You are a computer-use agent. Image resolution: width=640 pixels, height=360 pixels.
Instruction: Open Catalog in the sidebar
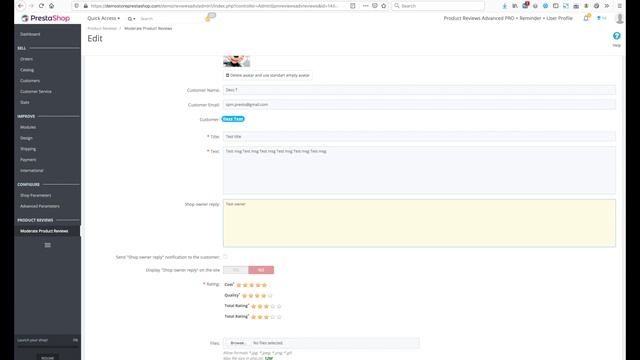point(27,70)
